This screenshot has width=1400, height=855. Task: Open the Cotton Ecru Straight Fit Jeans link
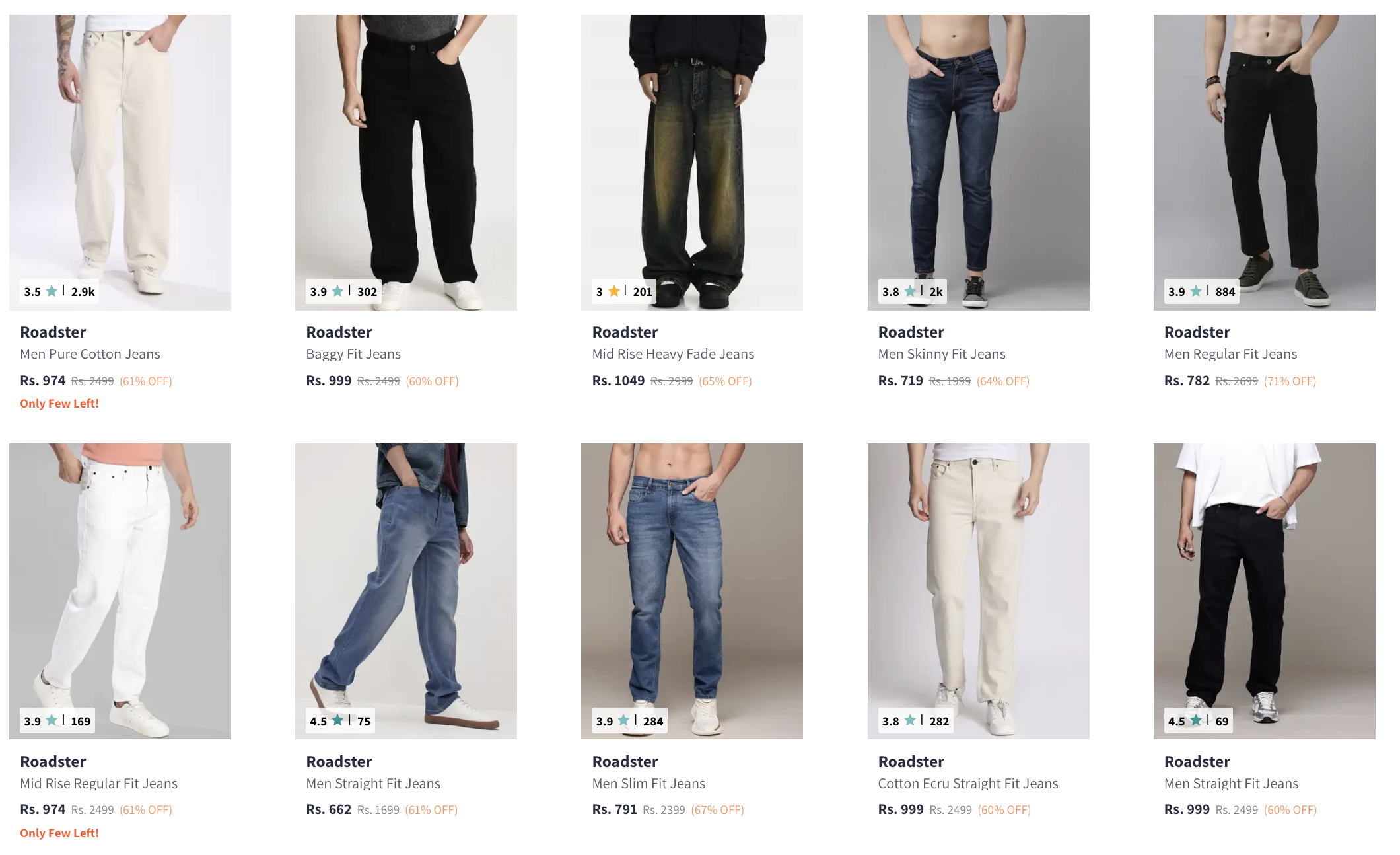967,784
